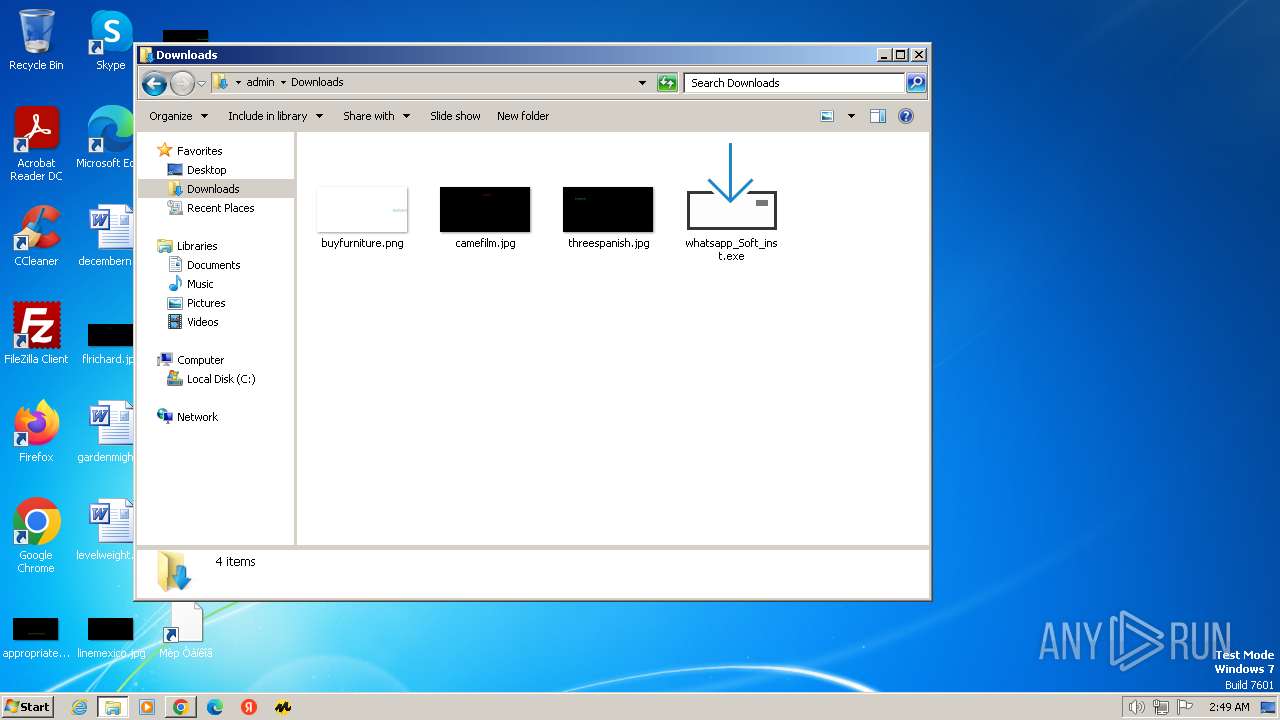Open Acrobat Reader DC shortcut
Image resolution: width=1280 pixels, height=720 pixels.
point(36,145)
